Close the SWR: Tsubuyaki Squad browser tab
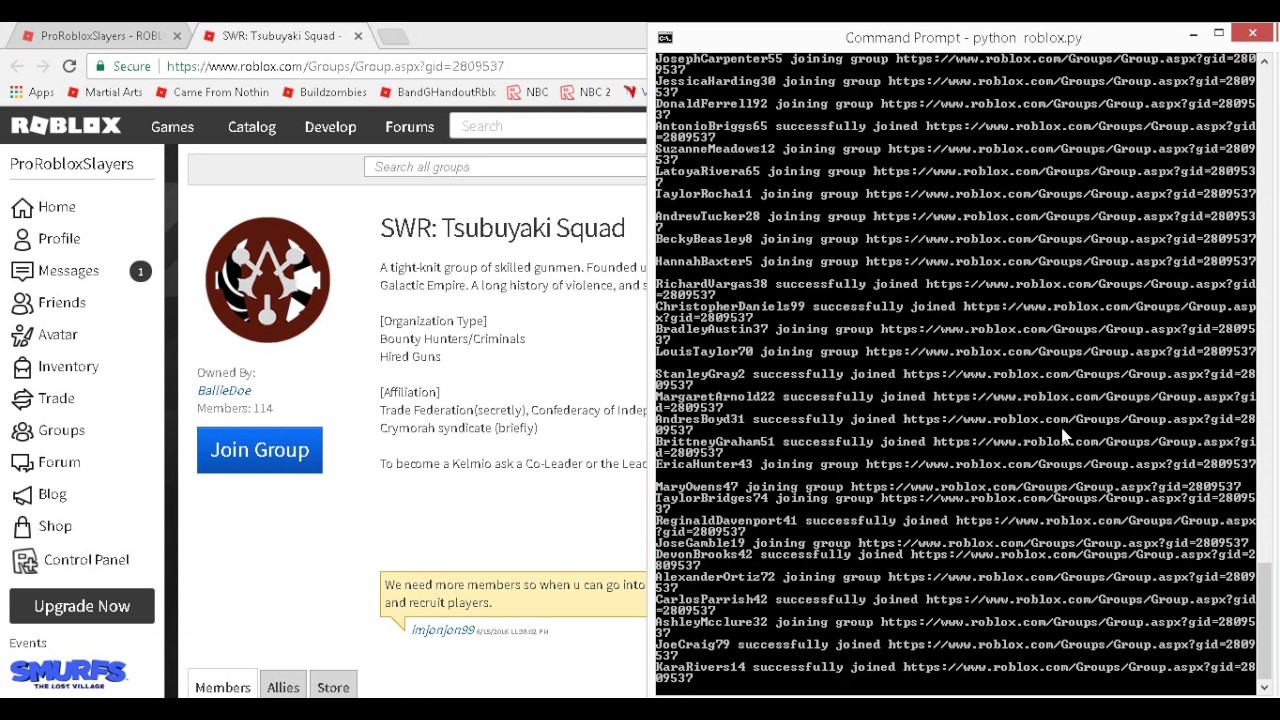Screen dimensions: 1280x720 [358, 36]
